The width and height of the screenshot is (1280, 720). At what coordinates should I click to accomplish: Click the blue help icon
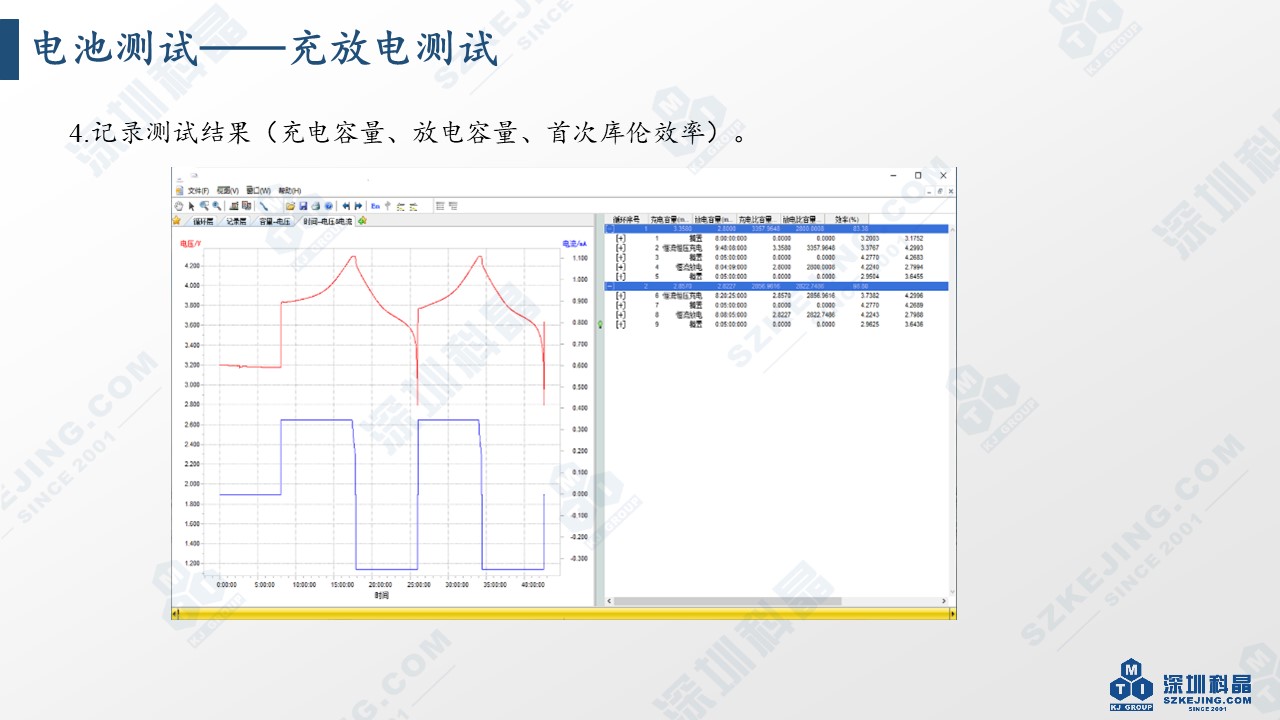pos(327,206)
